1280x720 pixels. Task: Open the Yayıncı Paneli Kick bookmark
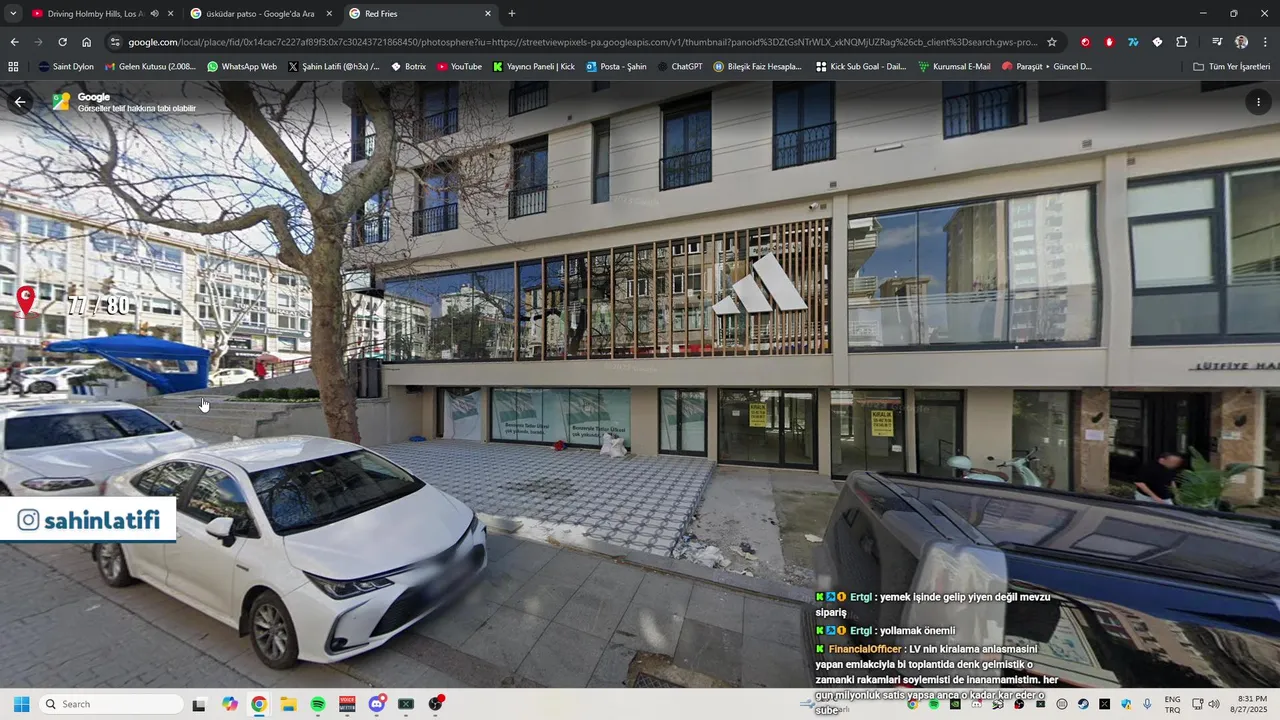[x=534, y=67]
